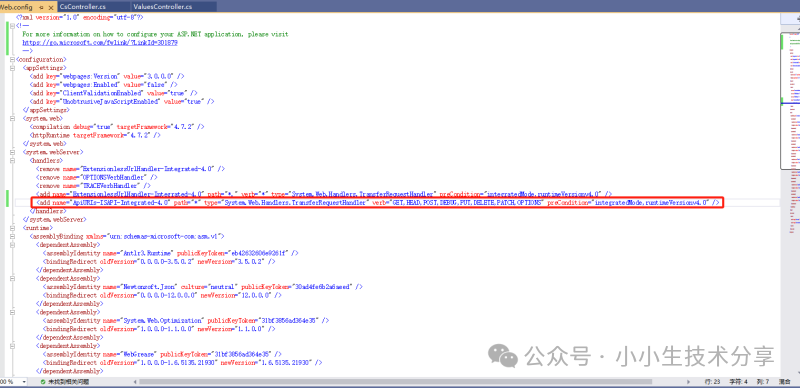The width and height of the screenshot is (800, 388).
Task: Close the Web.config tab
Action: click(x=51, y=8)
